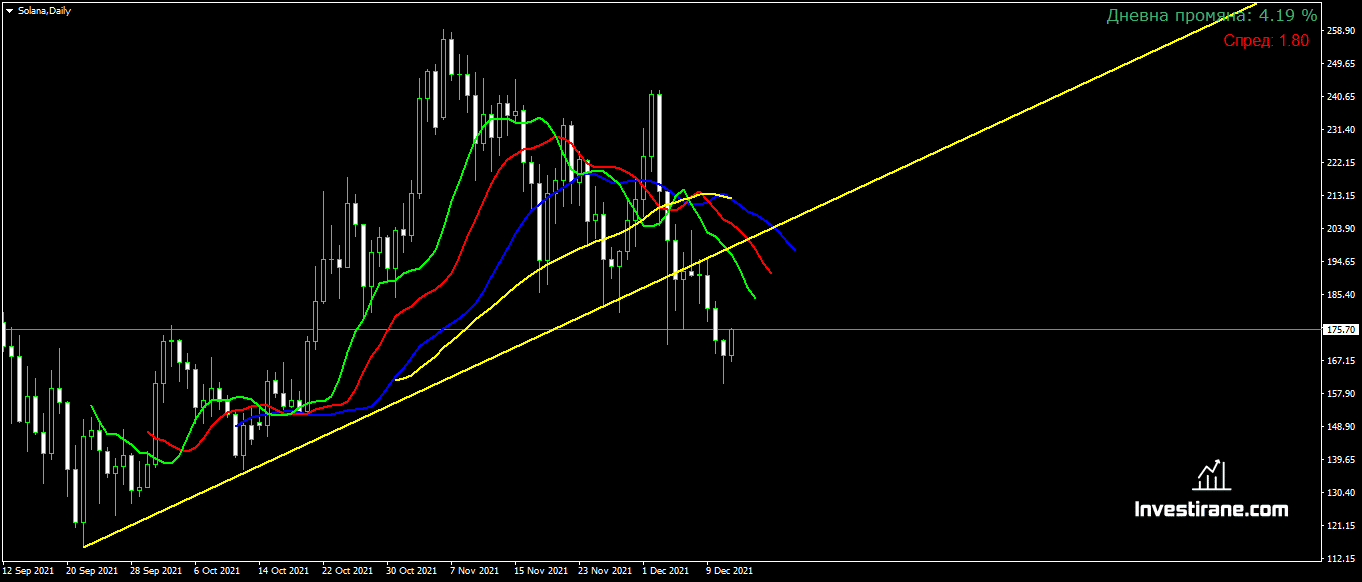
Task: Open the Investirane.com watermark text link
Action: 1211,510
